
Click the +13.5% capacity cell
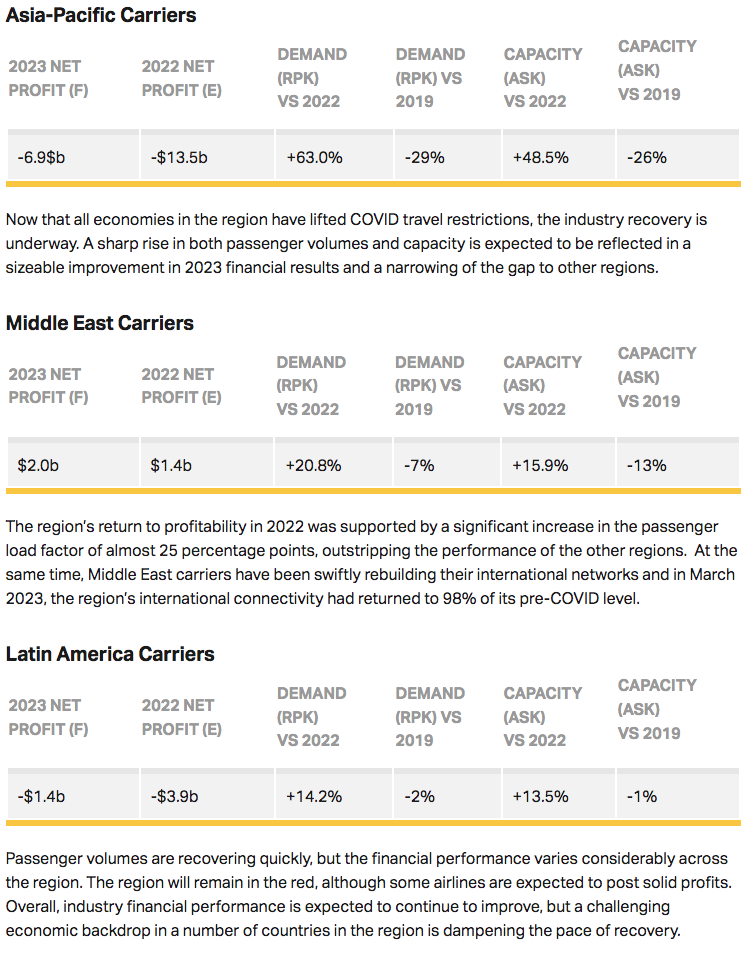[540, 796]
